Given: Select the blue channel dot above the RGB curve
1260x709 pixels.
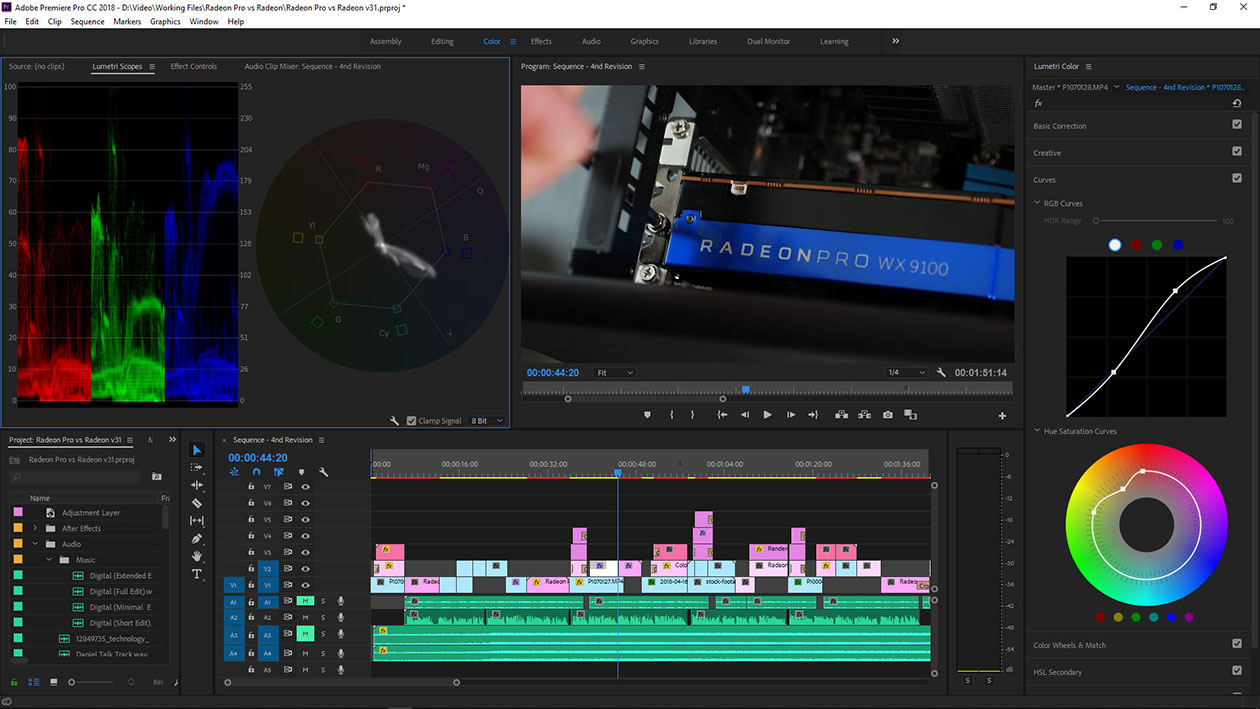Looking at the screenshot, I should (x=1178, y=244).
